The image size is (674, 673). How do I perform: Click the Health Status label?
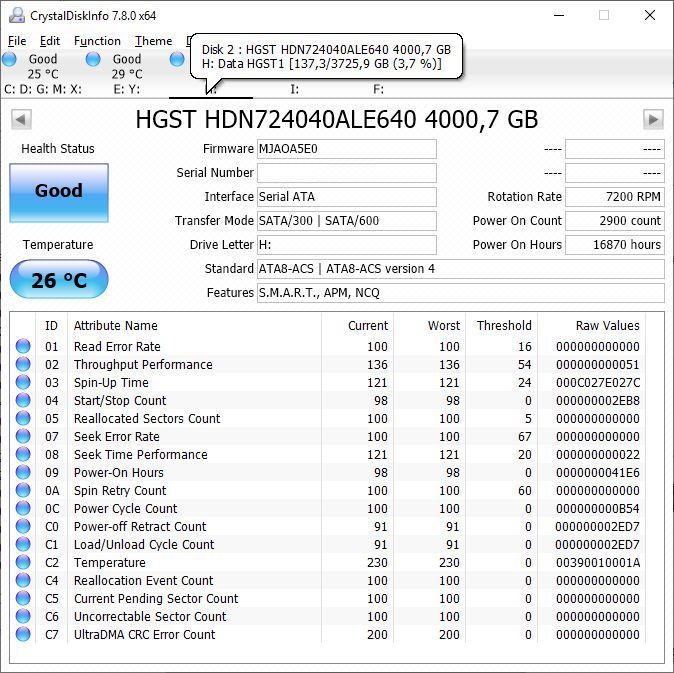pyautogui.click(x=58, y=149)
